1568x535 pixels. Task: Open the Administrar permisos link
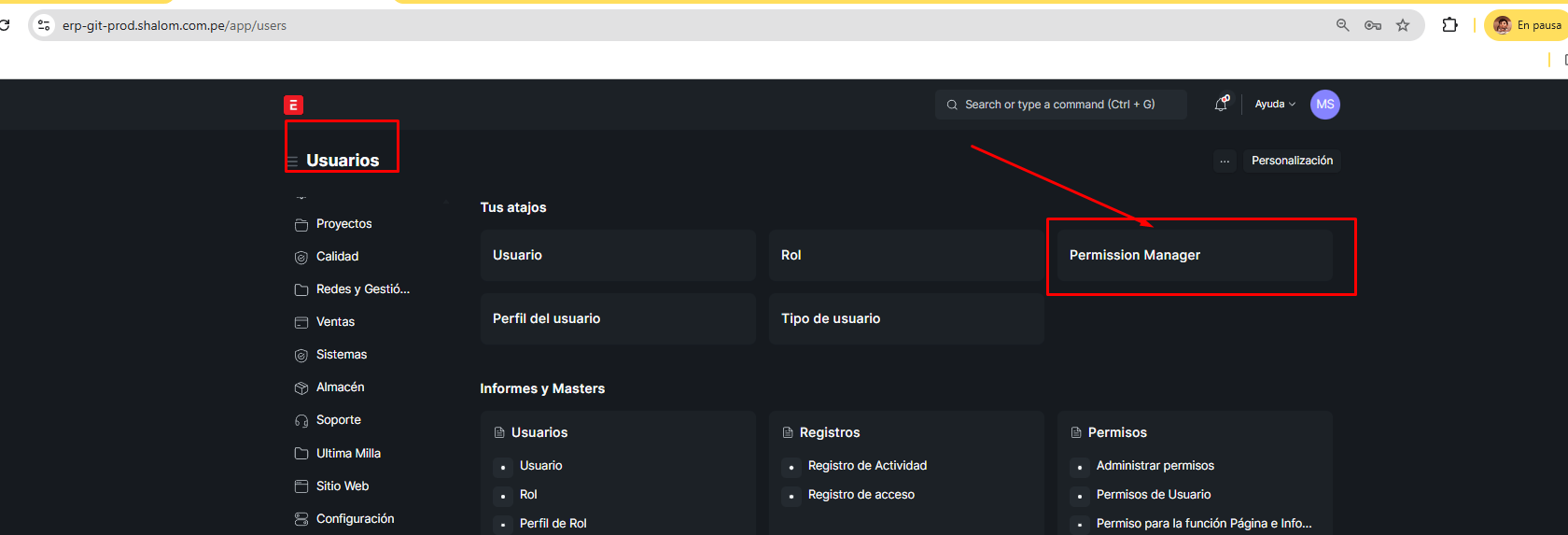click(x=1155, y=466)
